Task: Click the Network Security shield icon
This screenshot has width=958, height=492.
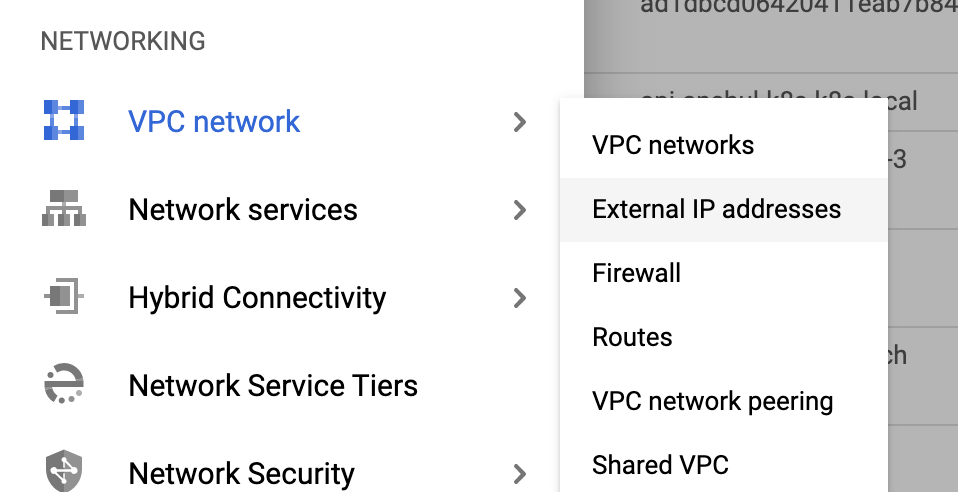Action: click(x=64, y=471)
